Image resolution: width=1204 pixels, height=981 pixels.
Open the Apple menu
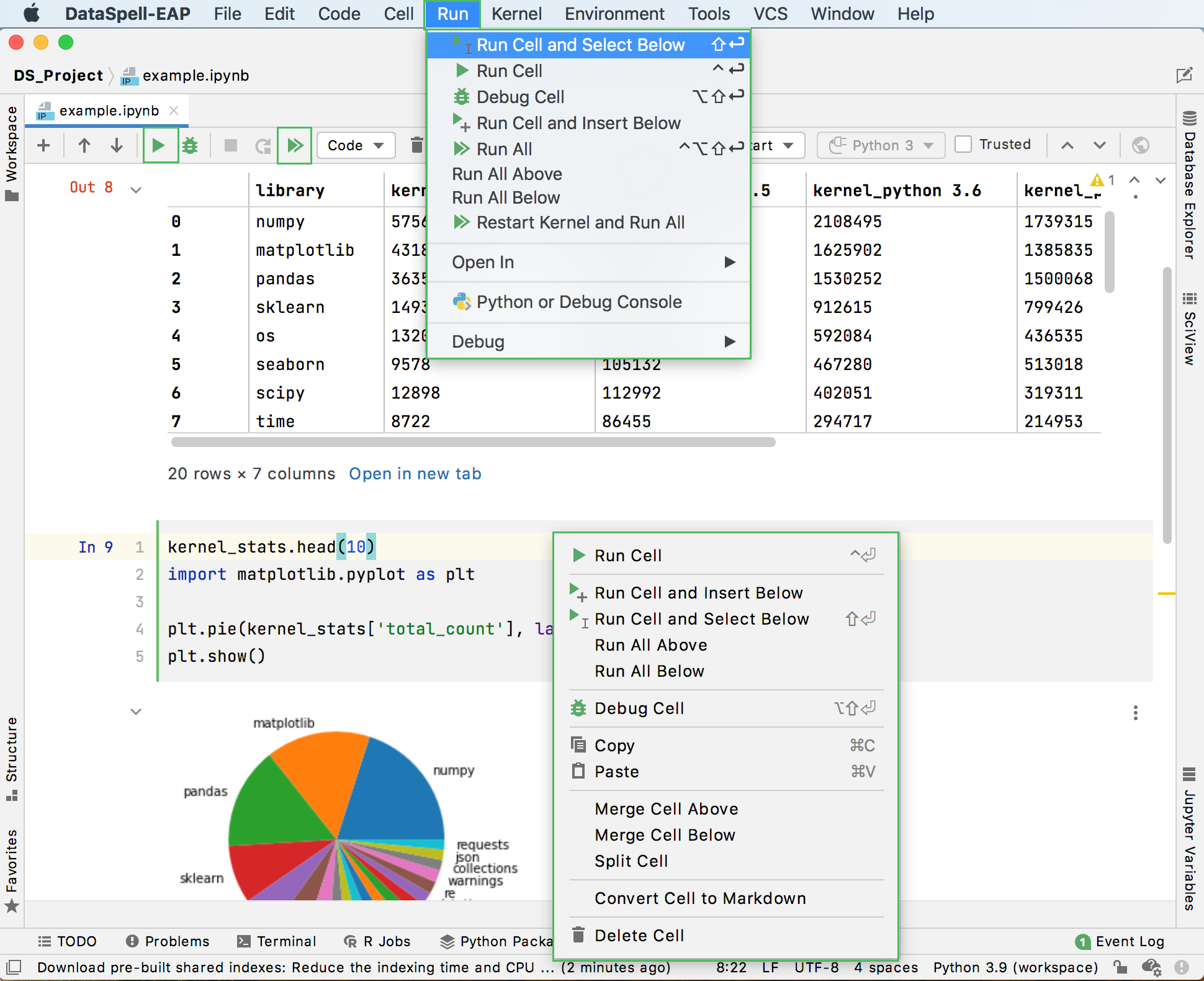pyautogui.click(x=31, y=14)
